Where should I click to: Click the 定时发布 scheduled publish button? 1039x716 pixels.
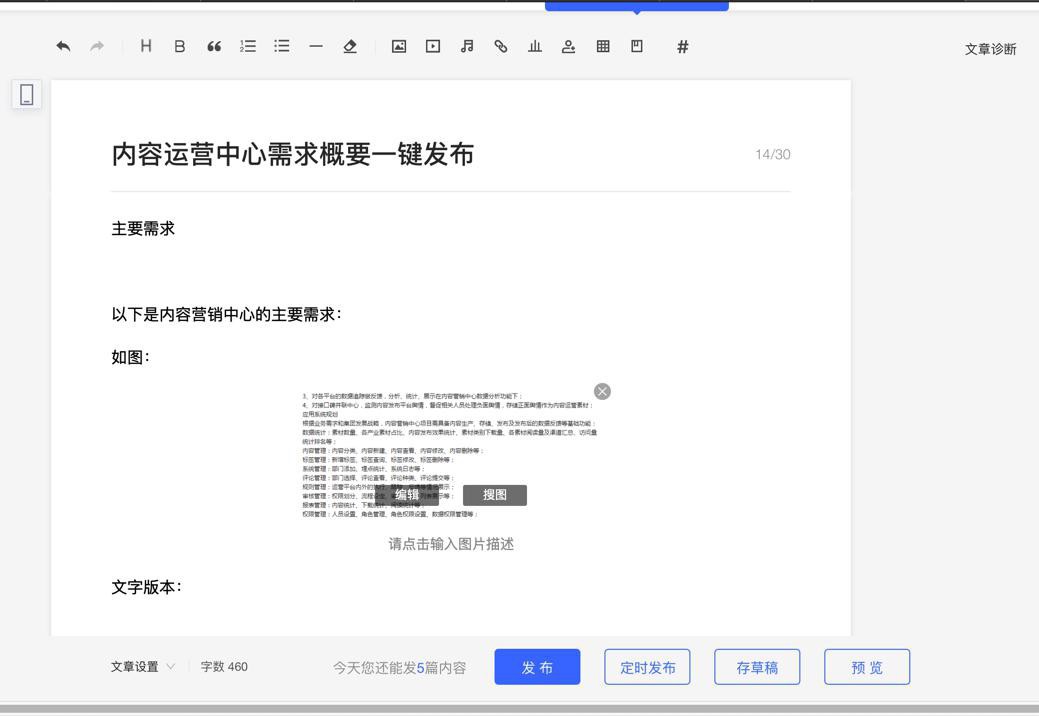point(647,667)
